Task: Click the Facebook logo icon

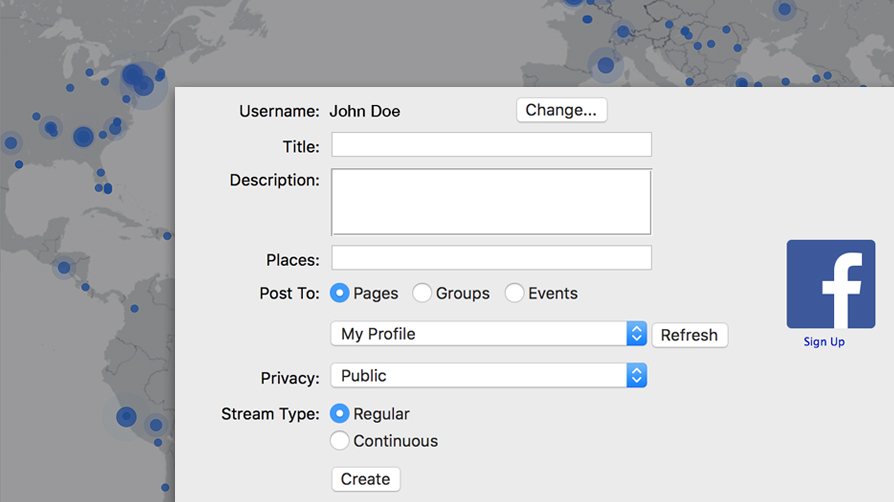Action: point(831,284)
